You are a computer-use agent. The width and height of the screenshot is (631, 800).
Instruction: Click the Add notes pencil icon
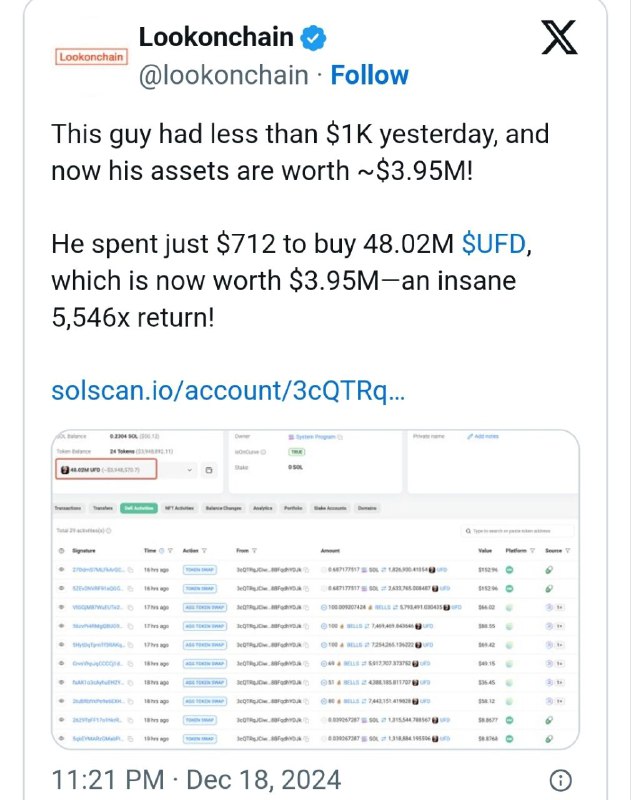pos(470,436)
